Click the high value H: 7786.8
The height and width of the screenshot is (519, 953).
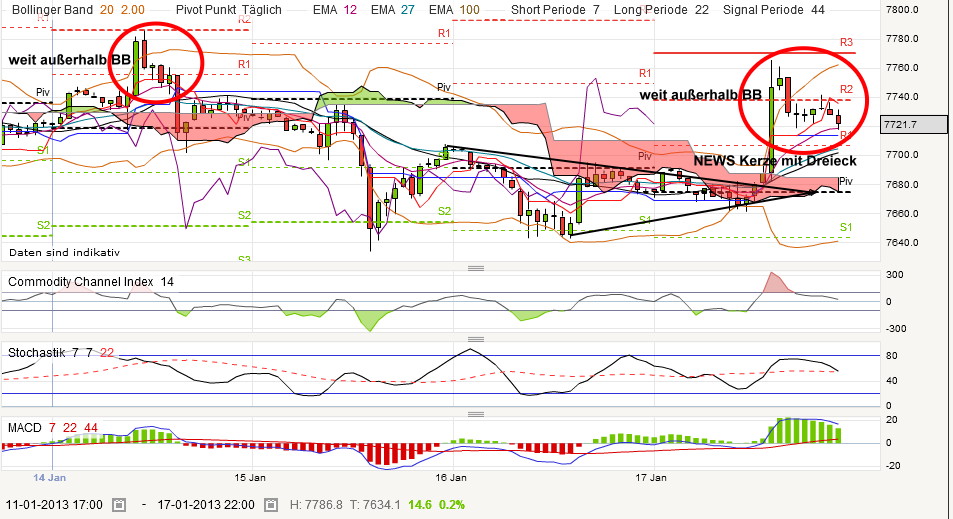pos(315,505)
